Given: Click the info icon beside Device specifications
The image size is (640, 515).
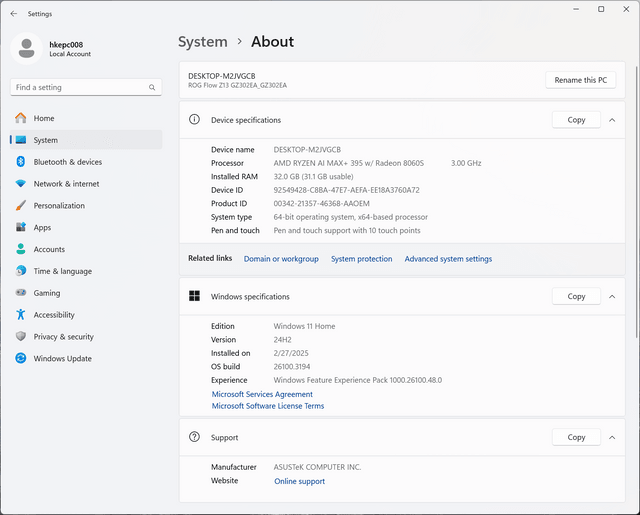Looking at the screenshot, I should pos(194,120).
